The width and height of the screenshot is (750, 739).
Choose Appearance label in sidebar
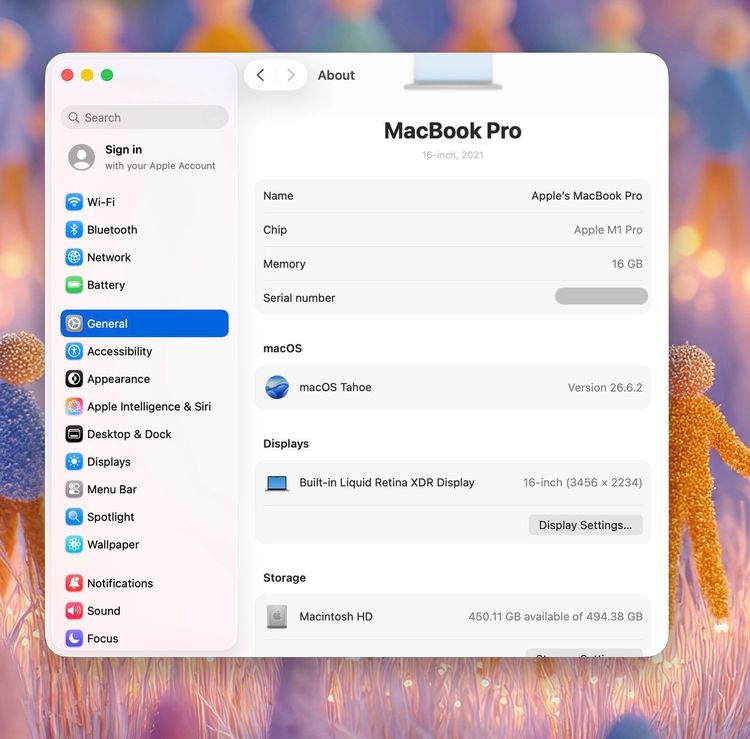[118, 379]
